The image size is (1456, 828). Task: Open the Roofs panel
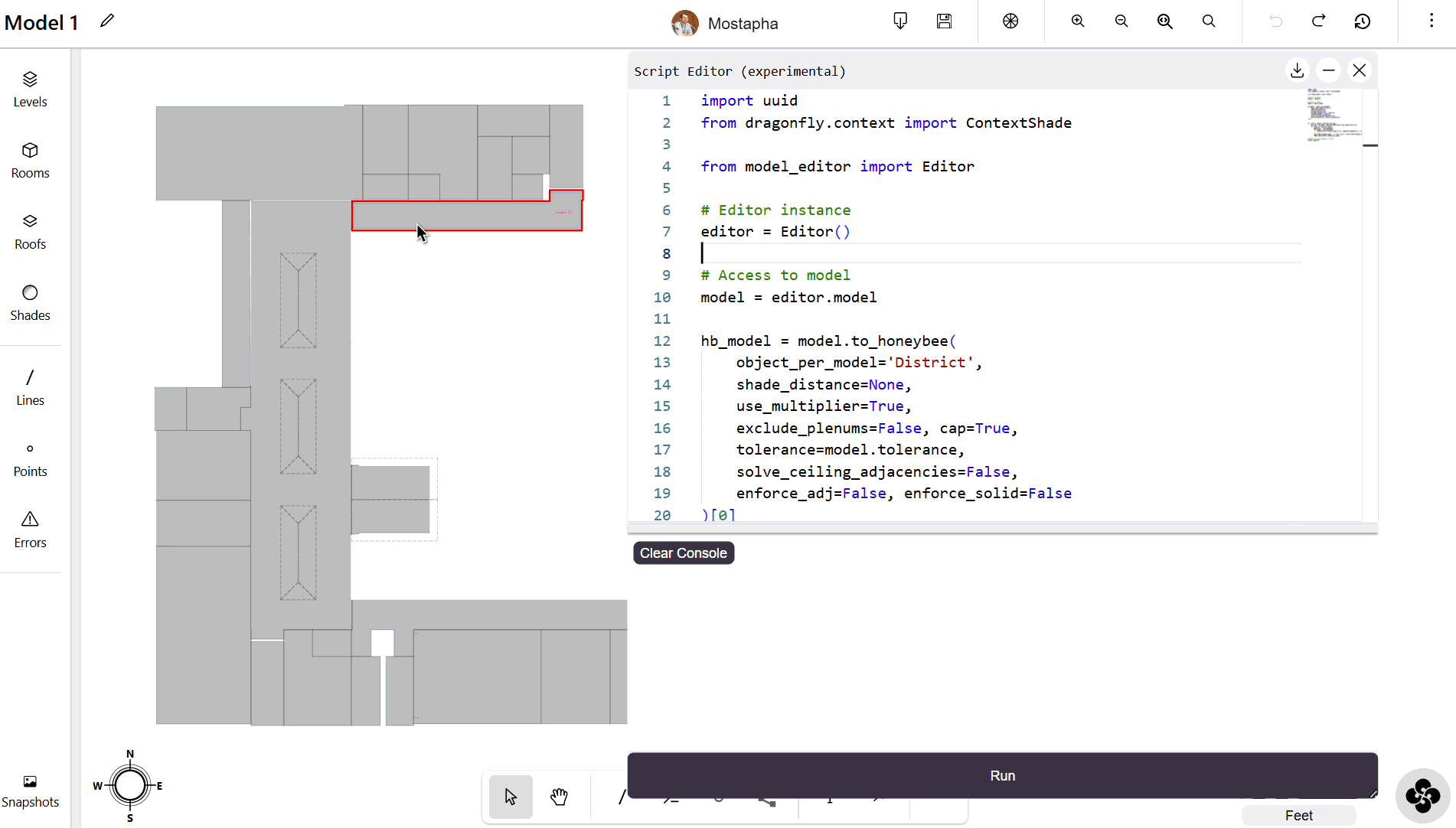[30, 231]
